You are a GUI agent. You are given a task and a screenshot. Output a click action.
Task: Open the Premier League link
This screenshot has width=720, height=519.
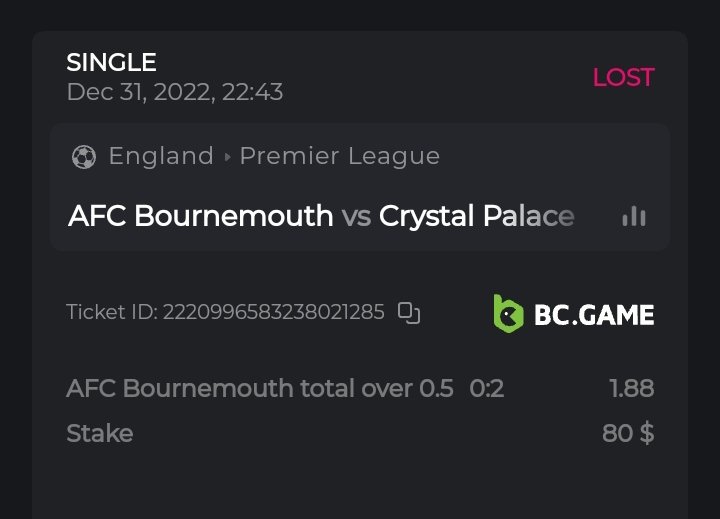[x=339, y=156]
